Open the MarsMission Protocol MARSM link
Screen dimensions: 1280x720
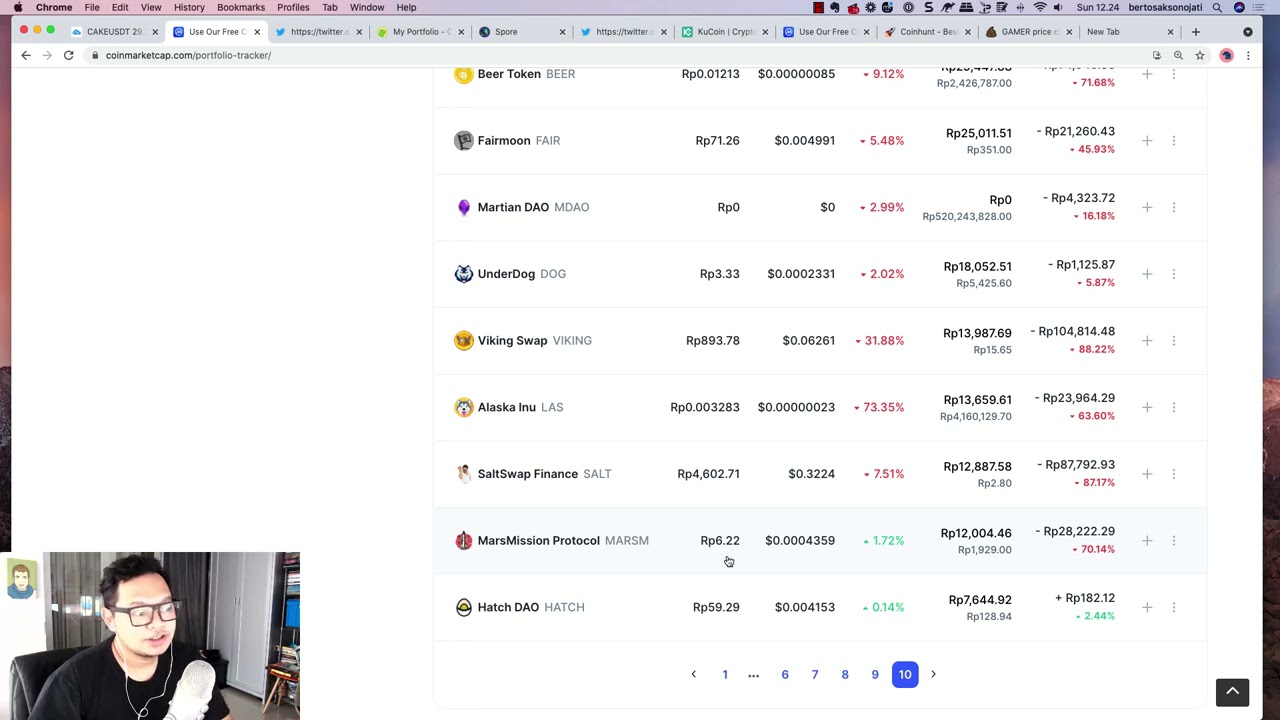(x=563, y=541)
